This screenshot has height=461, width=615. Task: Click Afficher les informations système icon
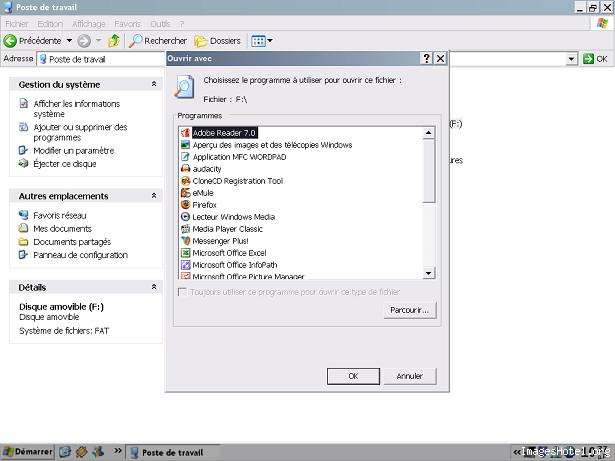[24, 104]
